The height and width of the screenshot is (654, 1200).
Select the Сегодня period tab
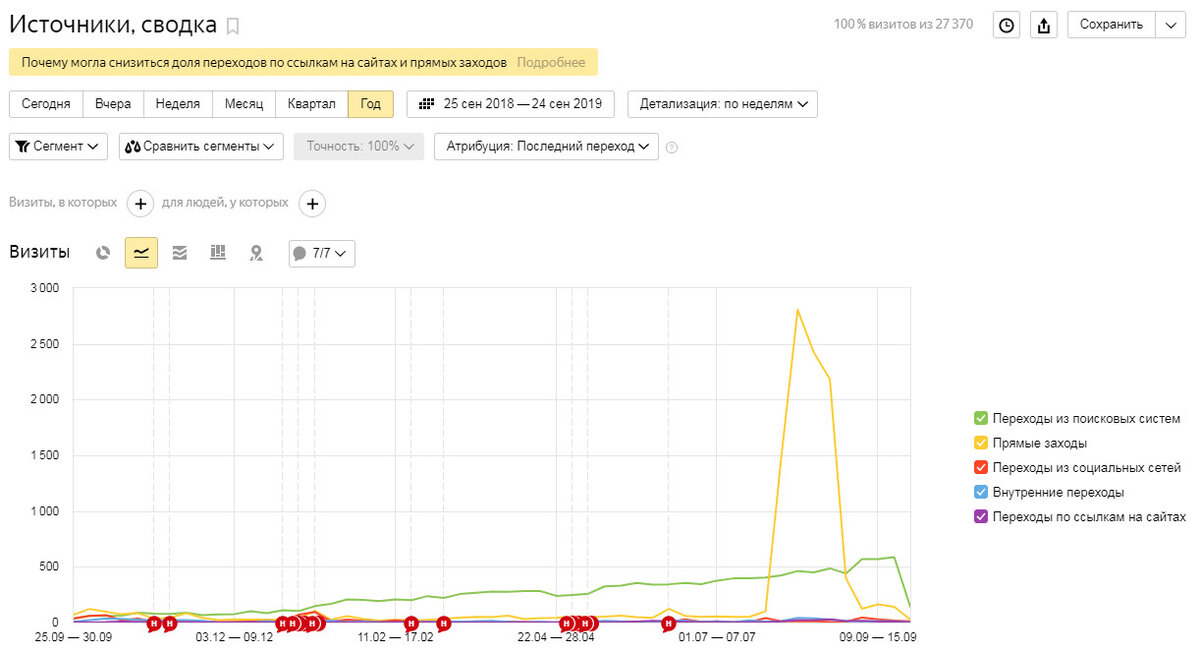(46, 104)
